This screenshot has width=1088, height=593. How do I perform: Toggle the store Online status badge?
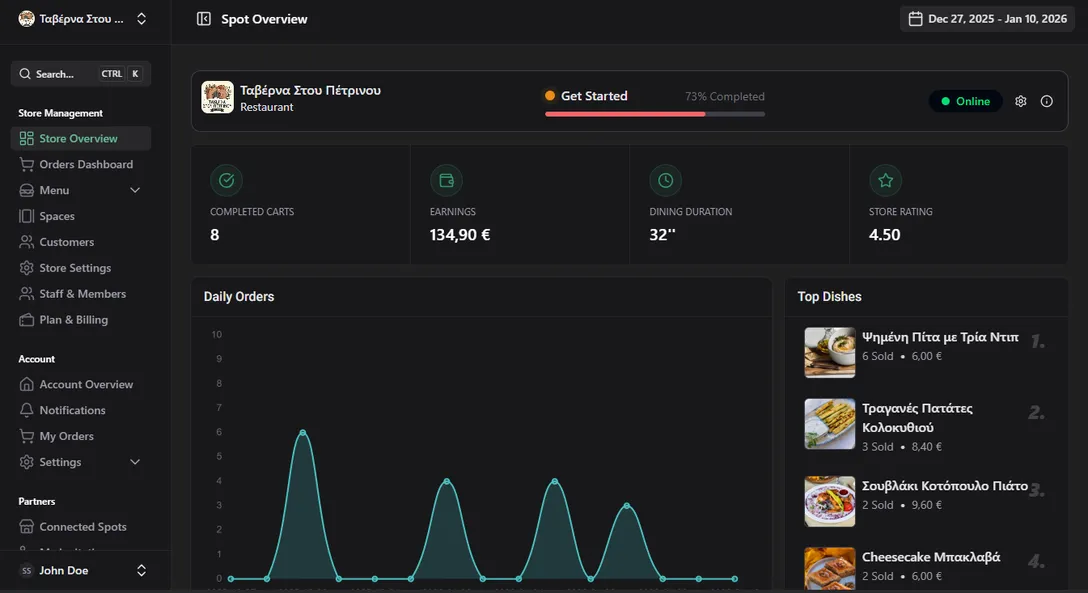coord(964,101)
